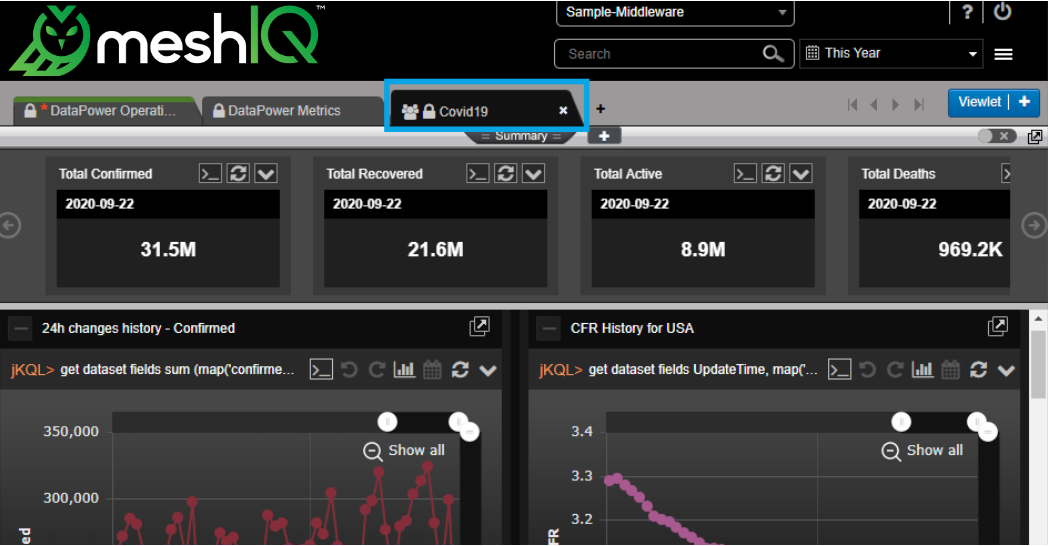Click left zoom handle on CFR History chart
The image size is (1048, 546).
click(x=901, y=422)
